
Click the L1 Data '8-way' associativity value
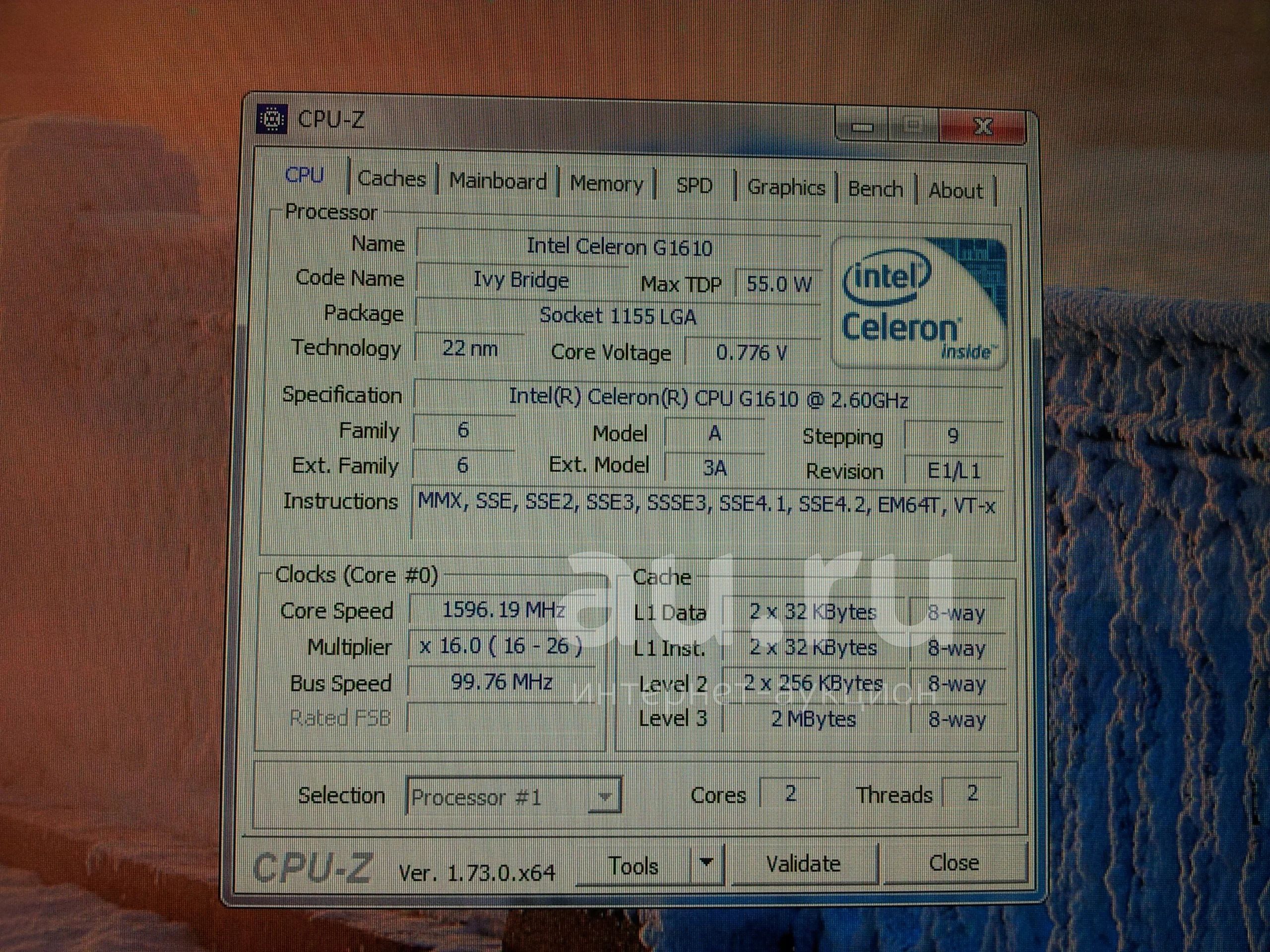[x=957, y=613]
